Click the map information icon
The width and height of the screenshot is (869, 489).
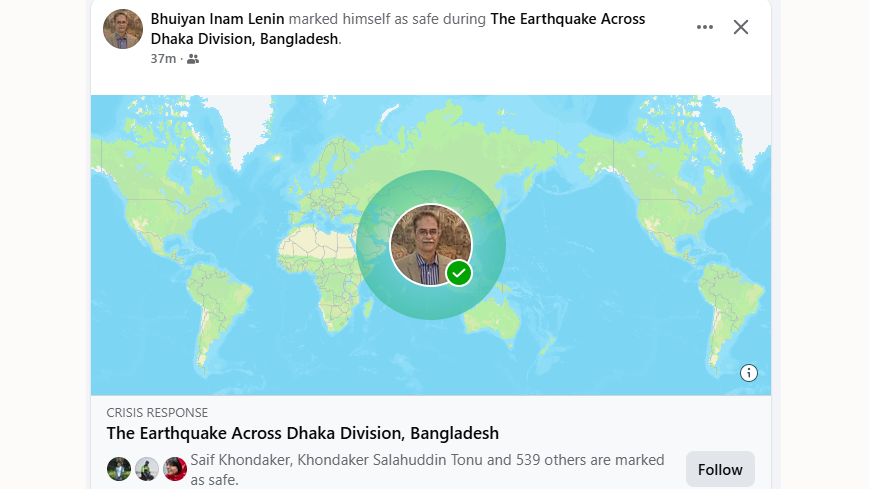tap(749, 373)
